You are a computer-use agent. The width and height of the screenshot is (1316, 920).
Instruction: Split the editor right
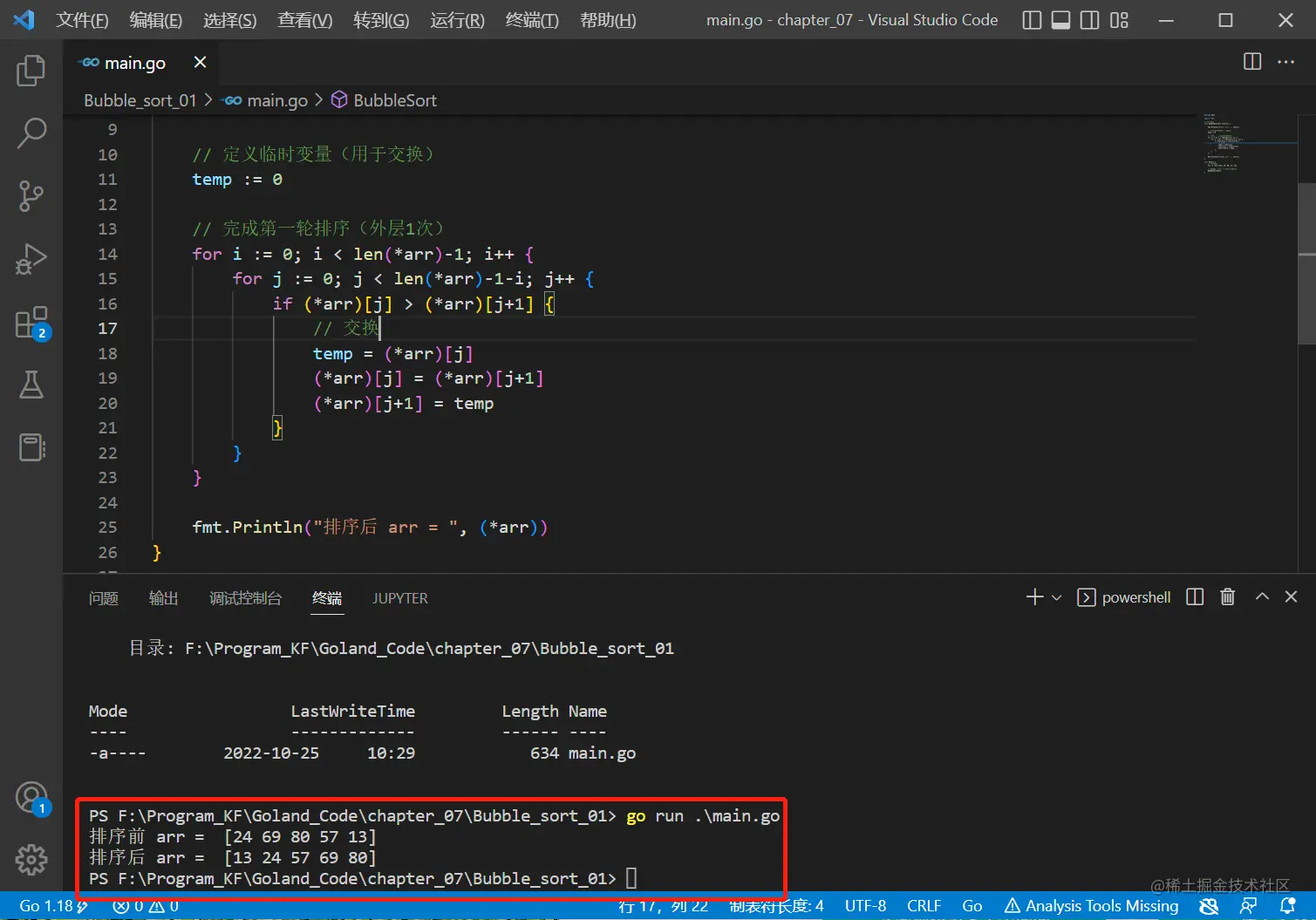coord(1252,61)
